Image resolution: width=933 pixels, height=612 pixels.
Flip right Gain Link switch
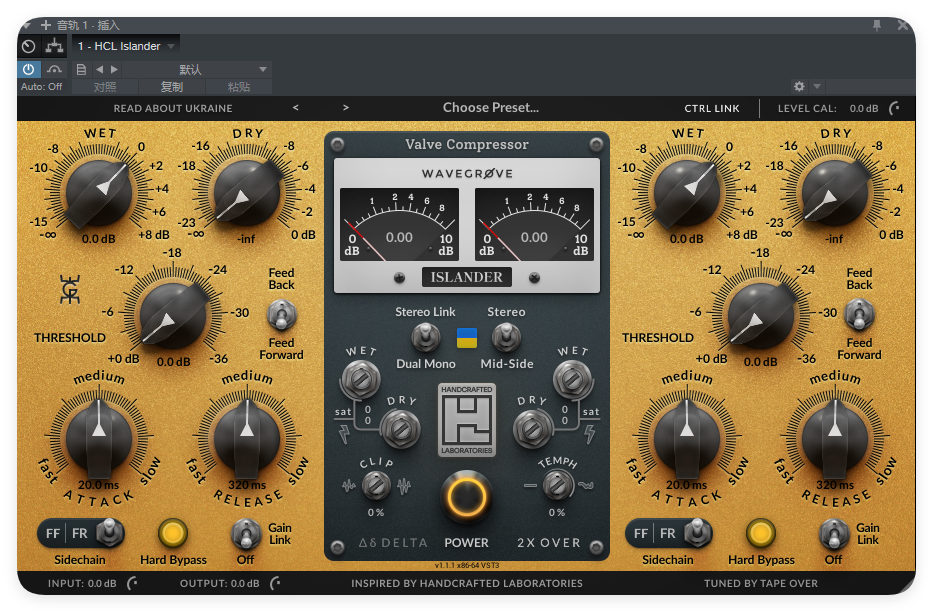click(x=833, y=533)
